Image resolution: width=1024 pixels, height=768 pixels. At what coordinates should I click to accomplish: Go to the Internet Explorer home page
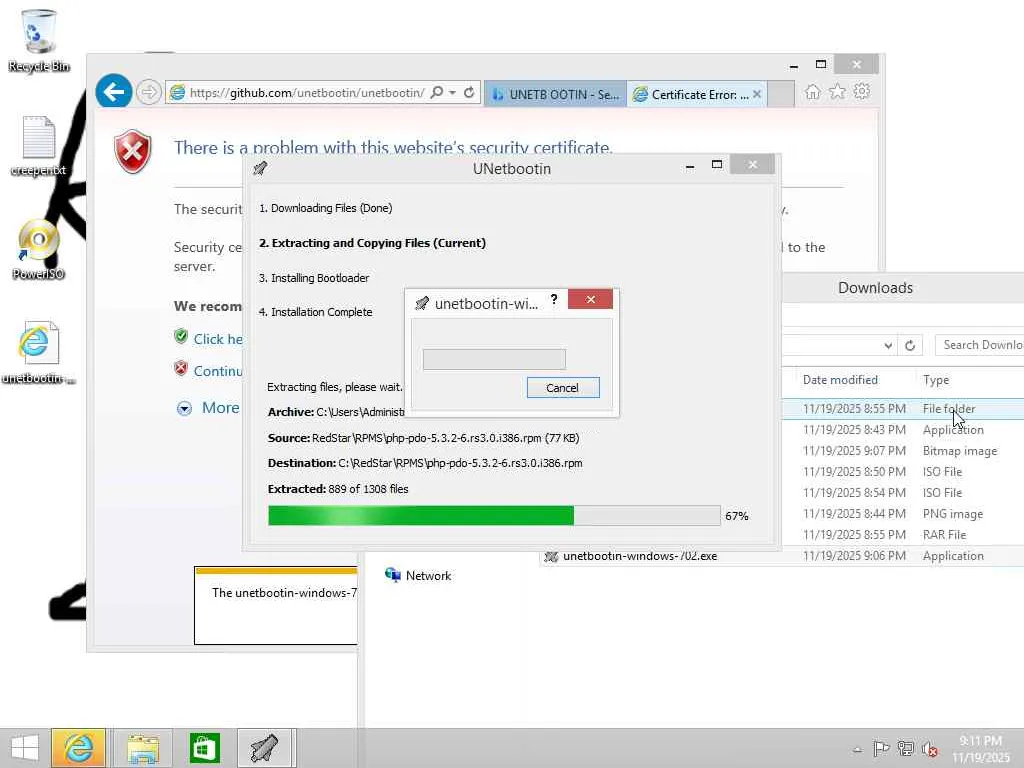pos(812,92)
